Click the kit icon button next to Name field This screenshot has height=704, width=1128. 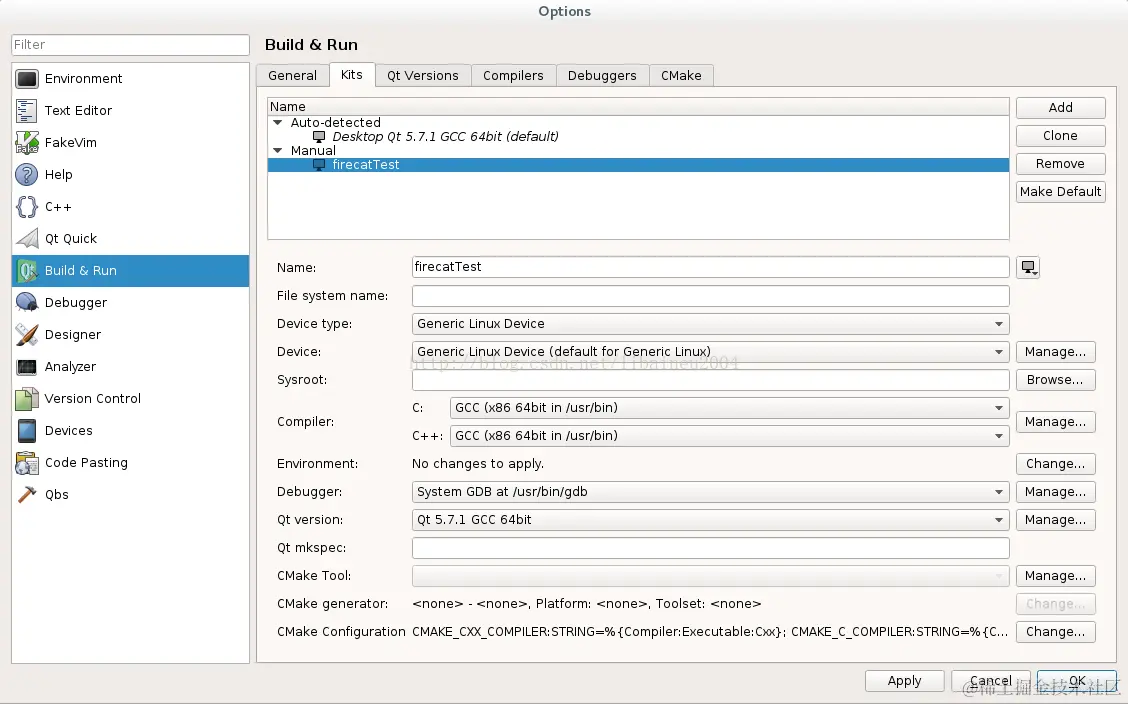pos(1028,268)
